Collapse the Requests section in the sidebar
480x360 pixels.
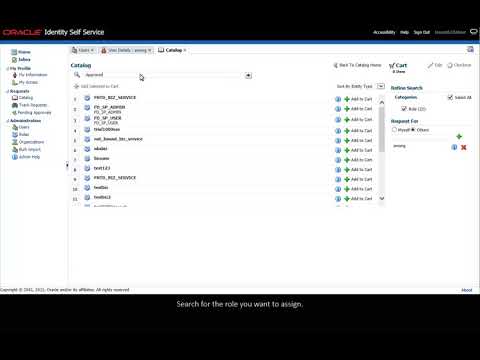[x=8, y=91]
